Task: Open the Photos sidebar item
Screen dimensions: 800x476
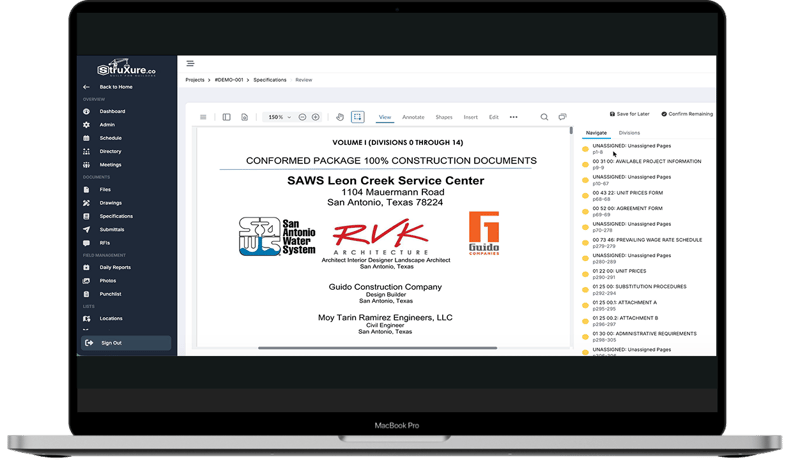Action: click(x=100, y=281)
